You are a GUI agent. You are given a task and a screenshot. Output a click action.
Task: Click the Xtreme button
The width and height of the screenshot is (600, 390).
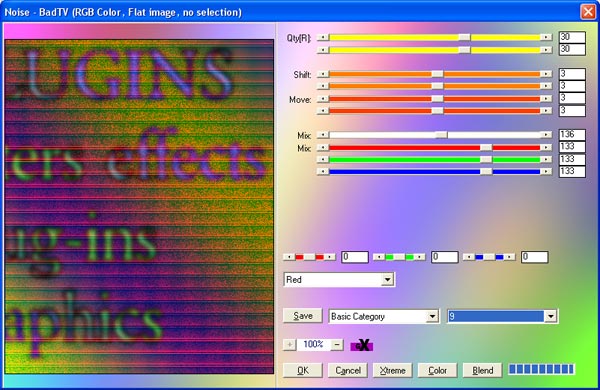[393, 370]
